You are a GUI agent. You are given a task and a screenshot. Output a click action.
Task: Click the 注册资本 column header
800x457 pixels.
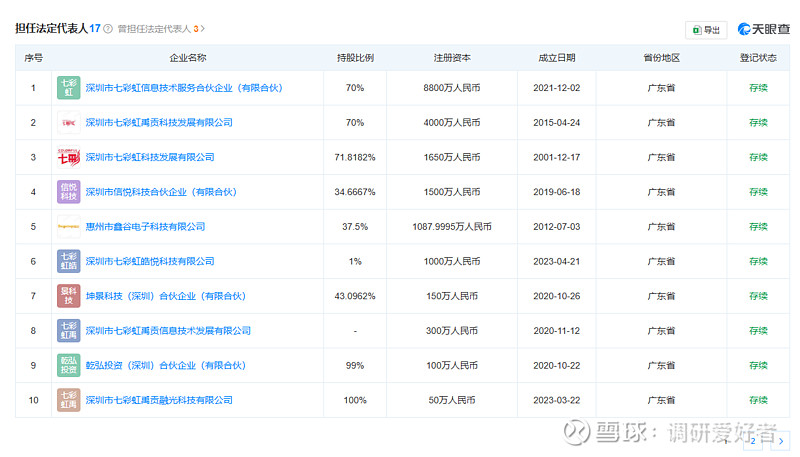click(x=452, y=58)
